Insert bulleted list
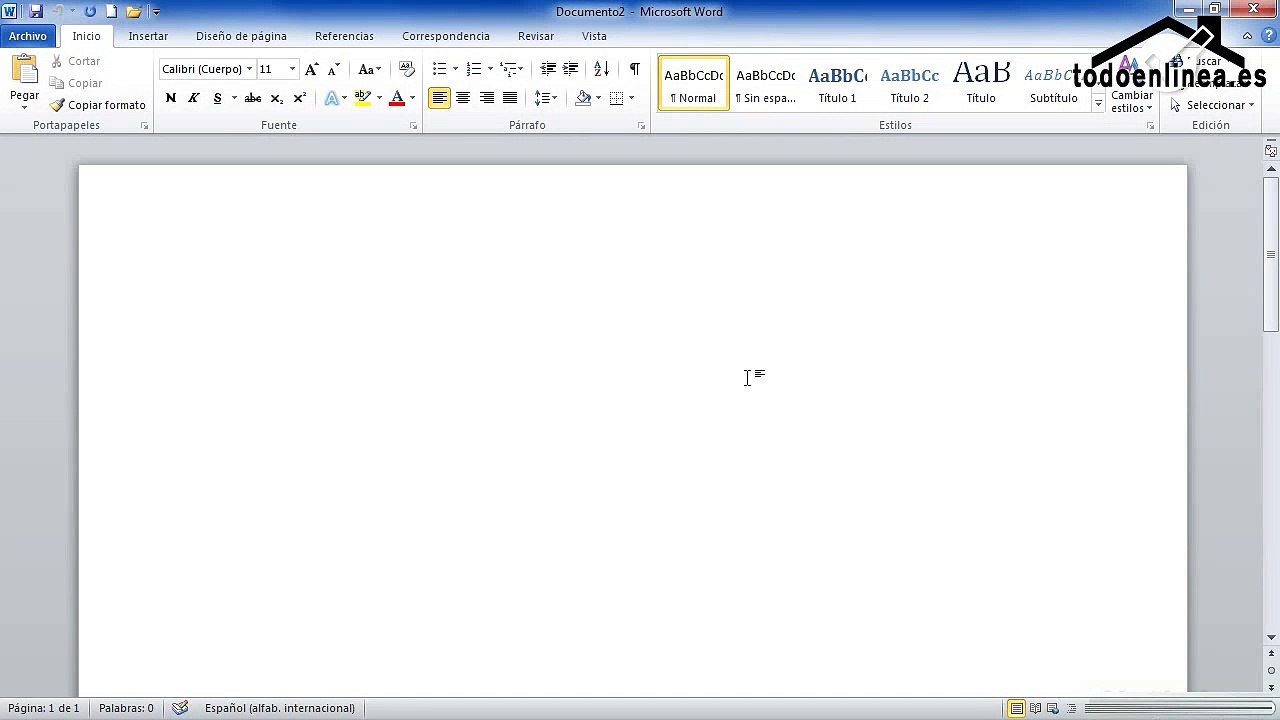The image size is (1280, 720). click(x=439, y=69)
